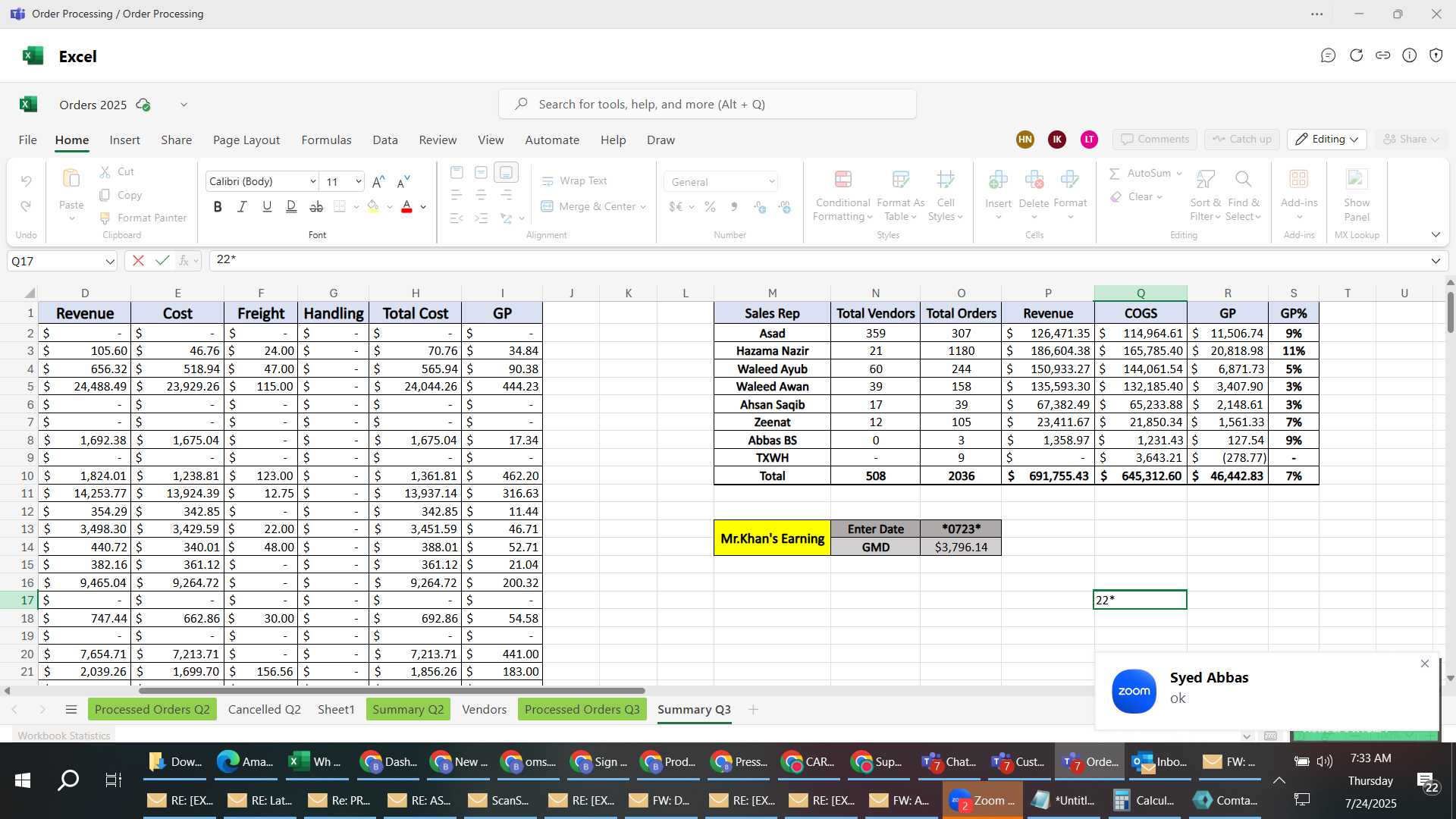This screenshot has height=819, width=1456.
Task: Switch to the Data ribbon tab
Action: coord(385,140)
